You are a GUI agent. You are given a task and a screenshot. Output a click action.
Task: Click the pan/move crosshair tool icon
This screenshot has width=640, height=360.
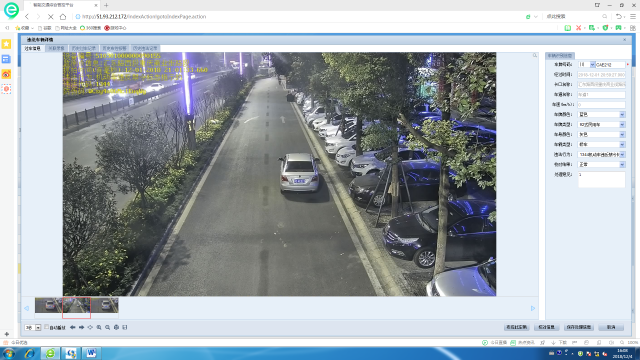[x=90, y=327]
